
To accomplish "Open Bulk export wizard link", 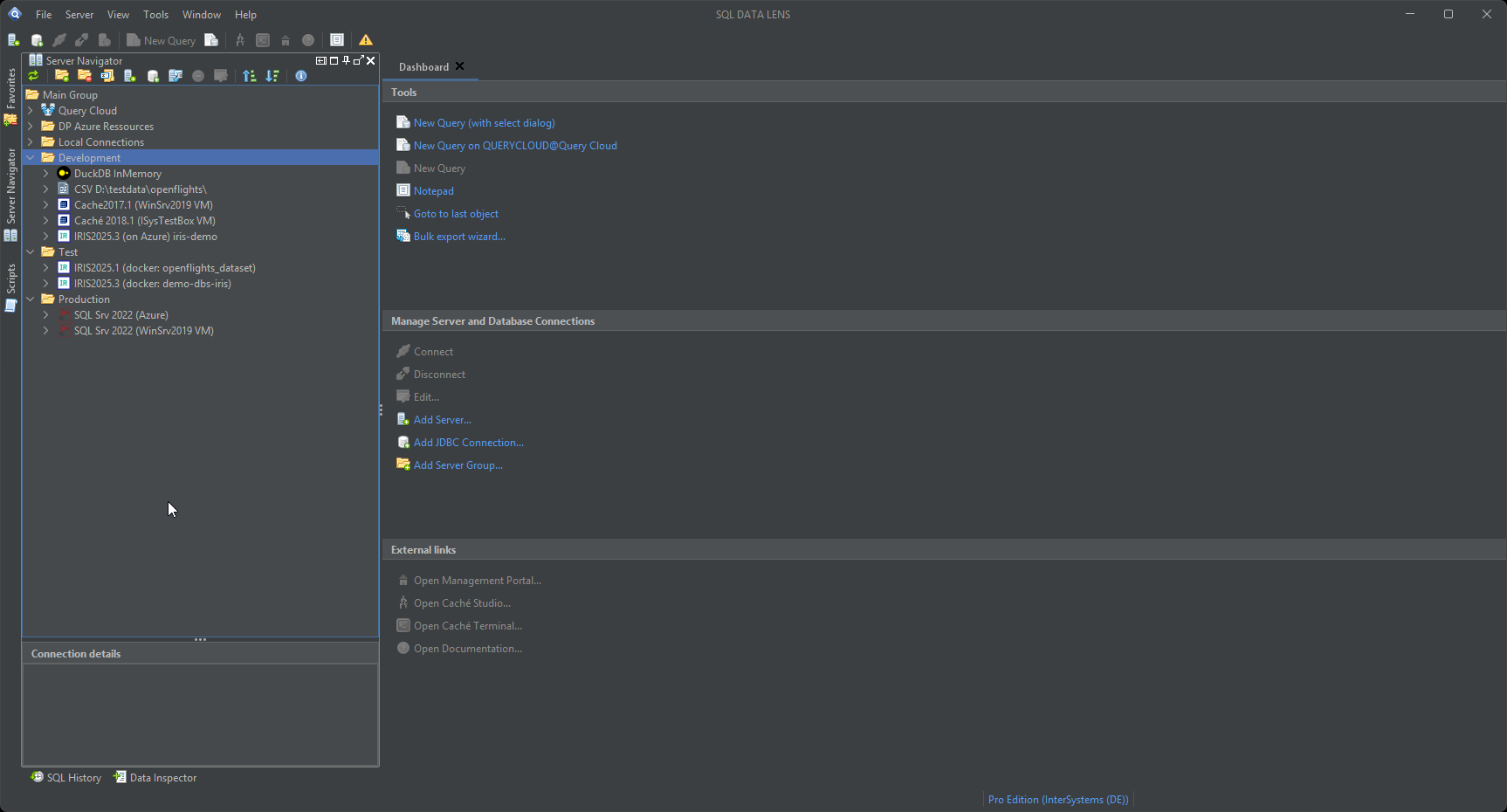I will (459, 237).
